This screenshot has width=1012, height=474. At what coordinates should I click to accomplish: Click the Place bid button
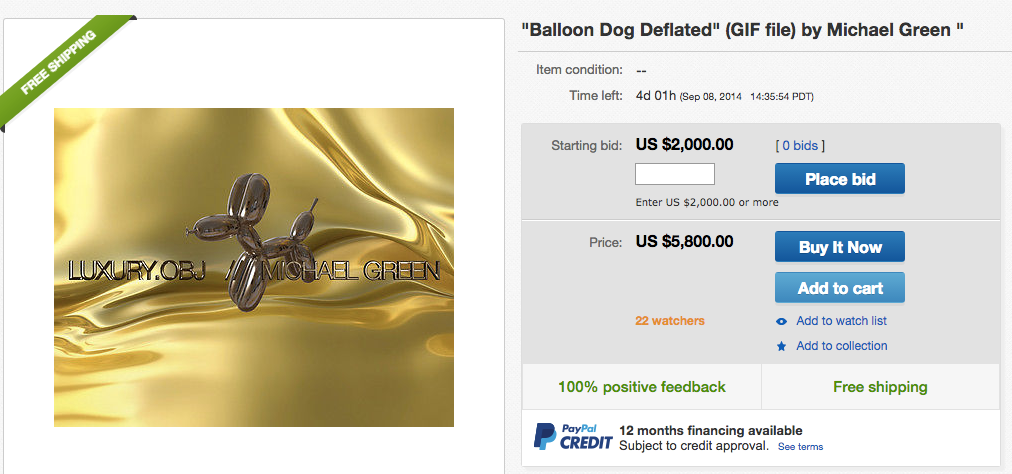[840, 179]
